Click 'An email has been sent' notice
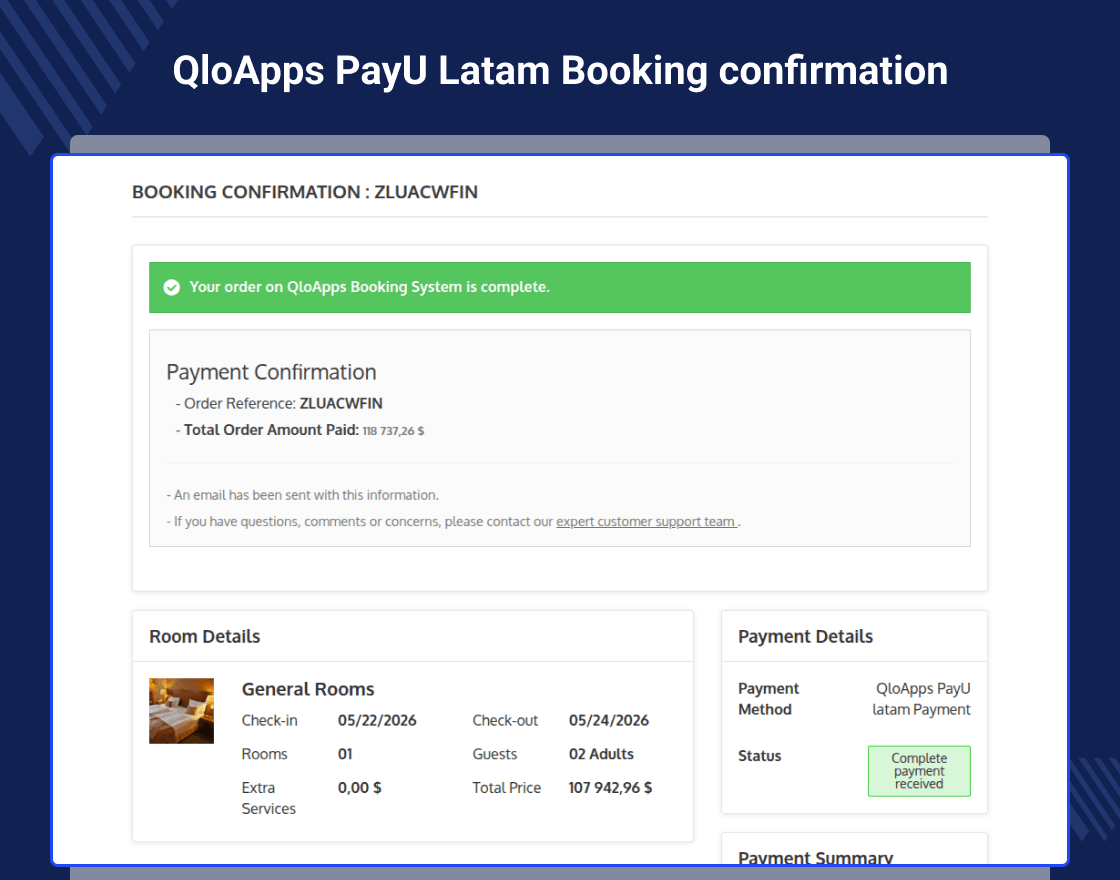The height and width of the screenshot is (880, 1120). [x=303, y=495]
